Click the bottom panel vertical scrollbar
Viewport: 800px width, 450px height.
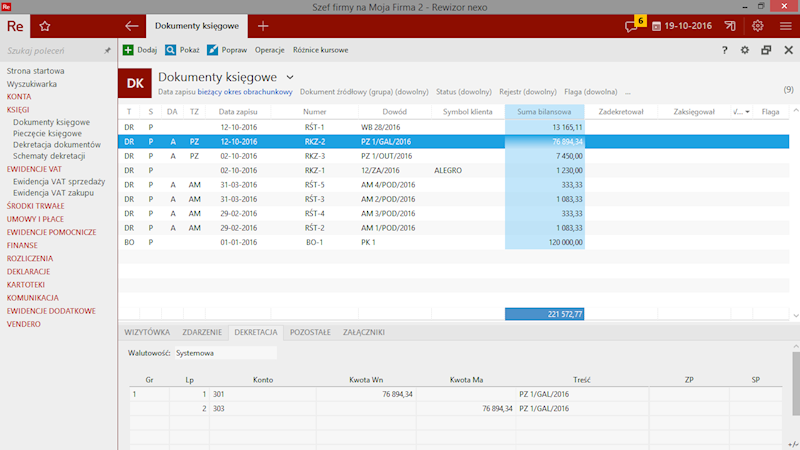[796, 384]
